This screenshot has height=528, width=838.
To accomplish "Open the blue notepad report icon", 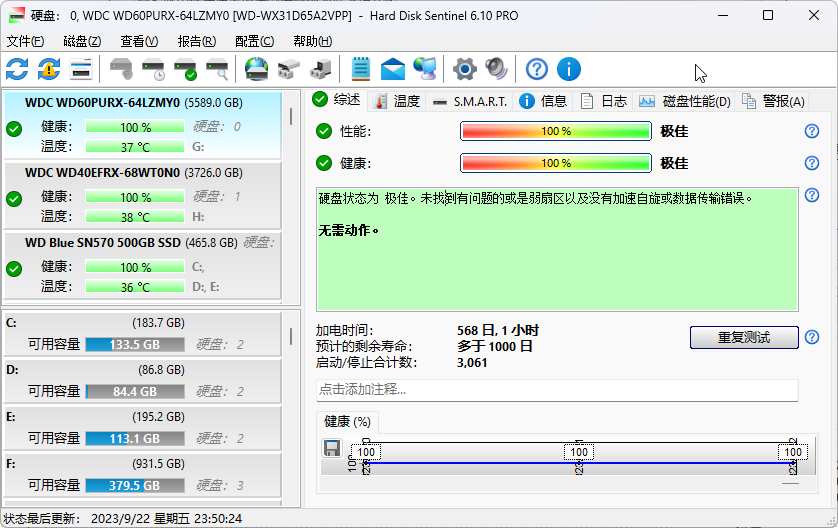I will click(x=361, y=69).
